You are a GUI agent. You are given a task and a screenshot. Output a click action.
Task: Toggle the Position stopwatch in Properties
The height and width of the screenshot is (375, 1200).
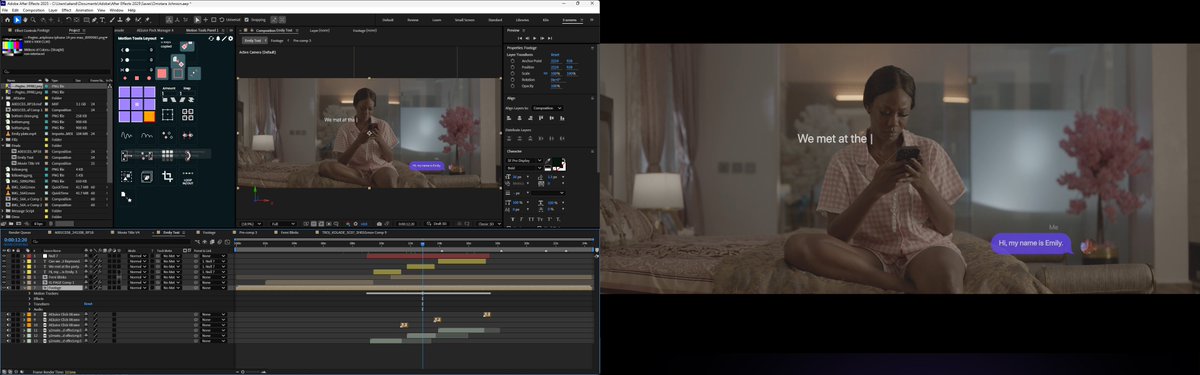[512, 67]
